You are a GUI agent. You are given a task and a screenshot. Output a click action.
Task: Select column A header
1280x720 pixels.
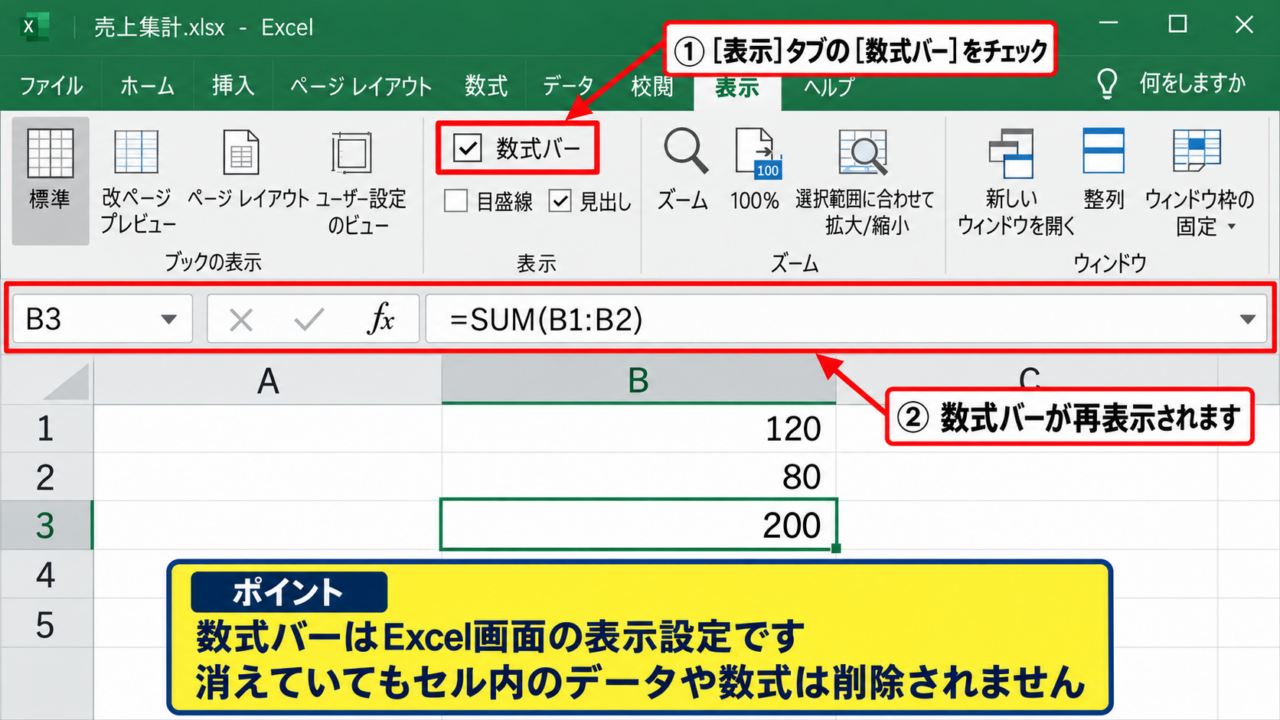pos(268,381)
